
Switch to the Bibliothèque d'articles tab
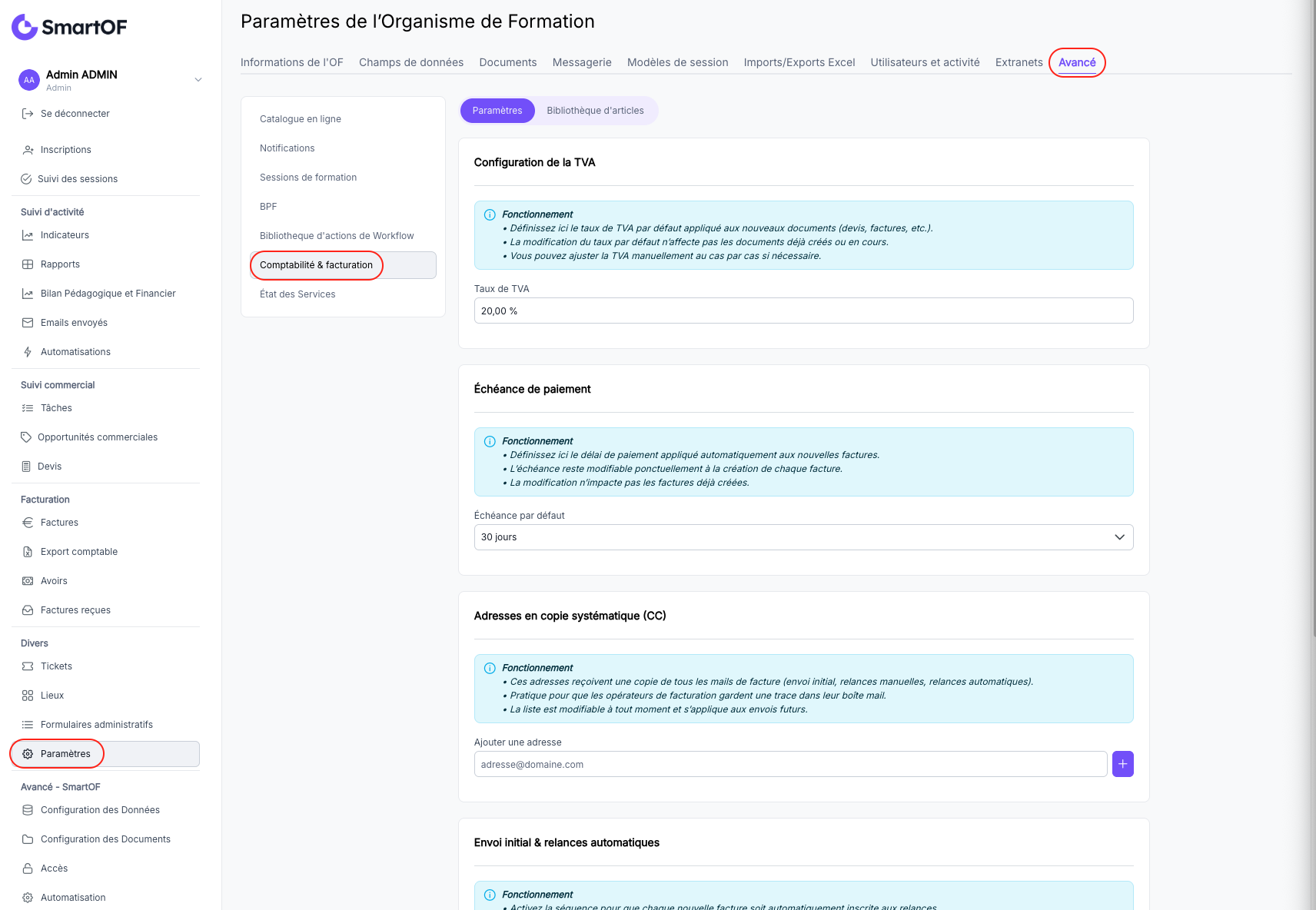tap(596, 111)
